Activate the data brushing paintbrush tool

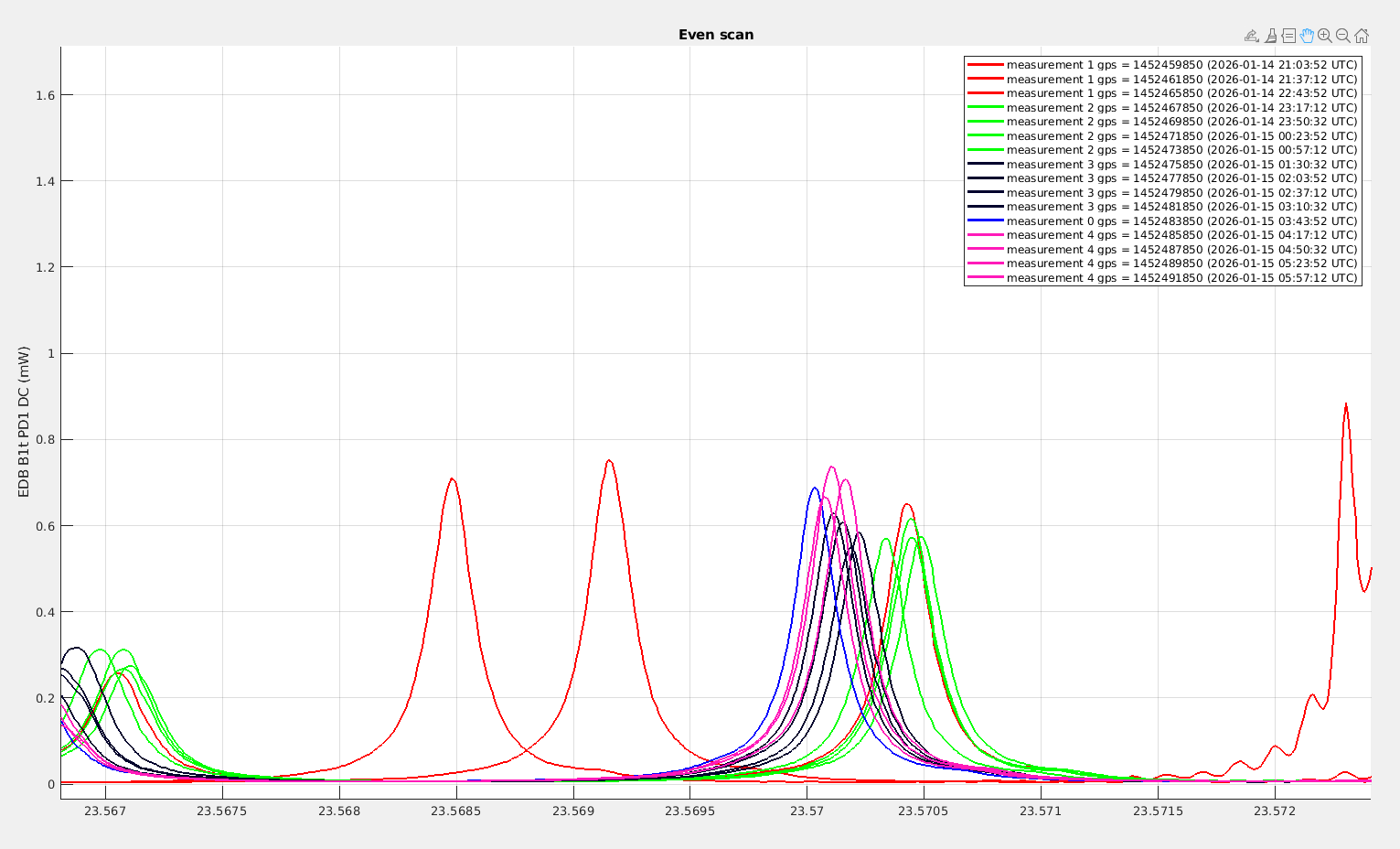tap(1270, 36)
